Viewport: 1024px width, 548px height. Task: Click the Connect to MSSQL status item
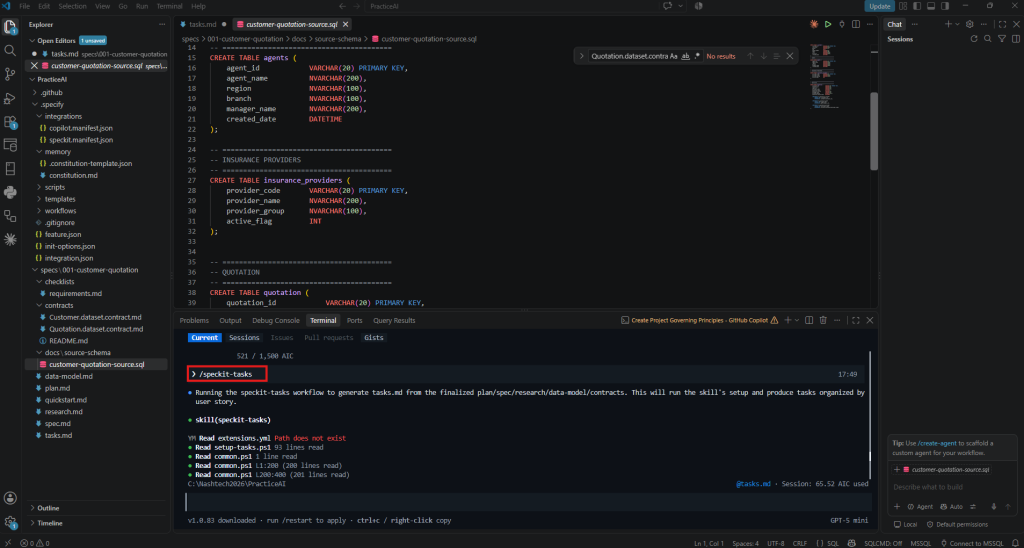(981, 543)
